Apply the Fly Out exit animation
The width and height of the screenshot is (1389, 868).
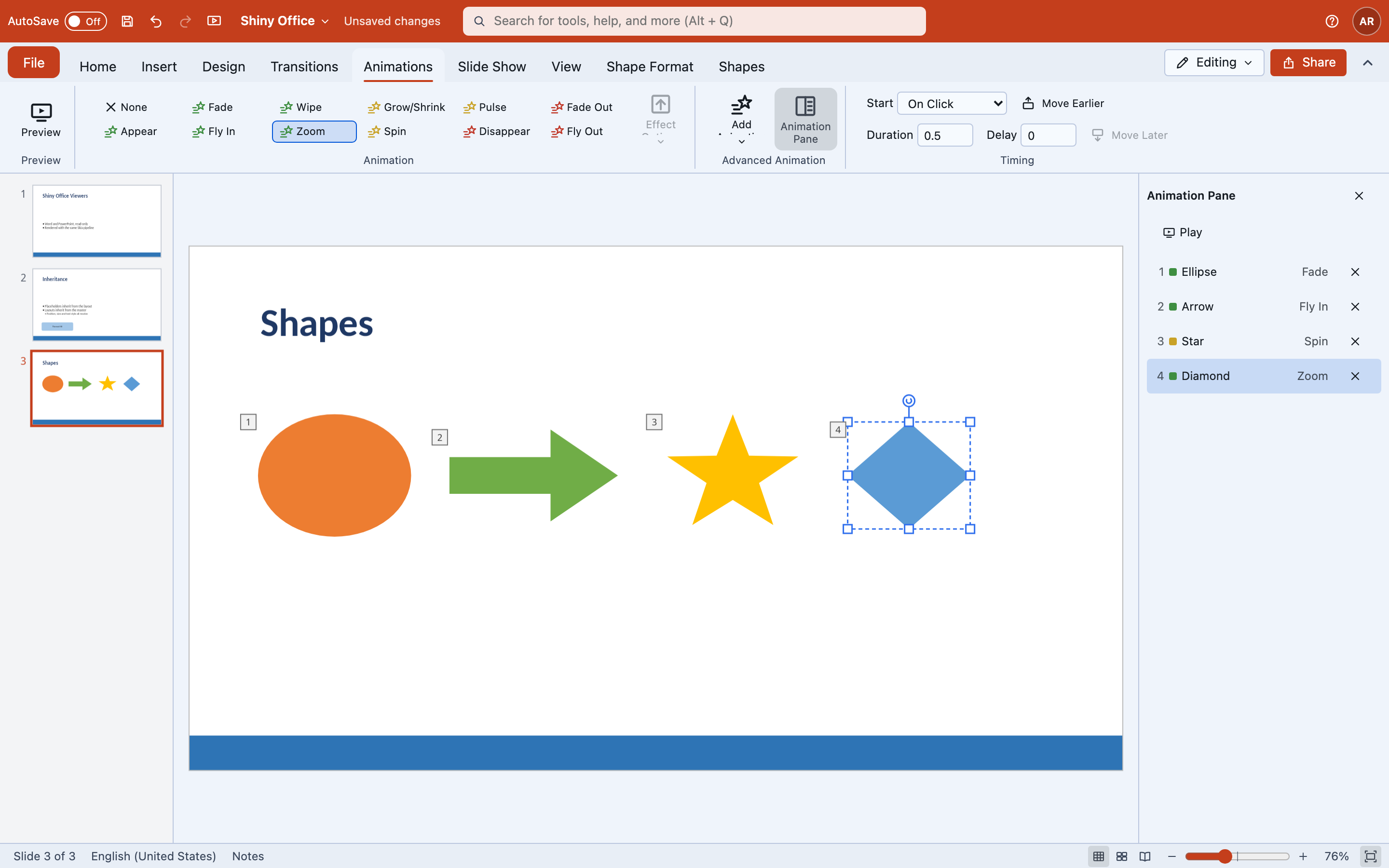coord(577,132)
